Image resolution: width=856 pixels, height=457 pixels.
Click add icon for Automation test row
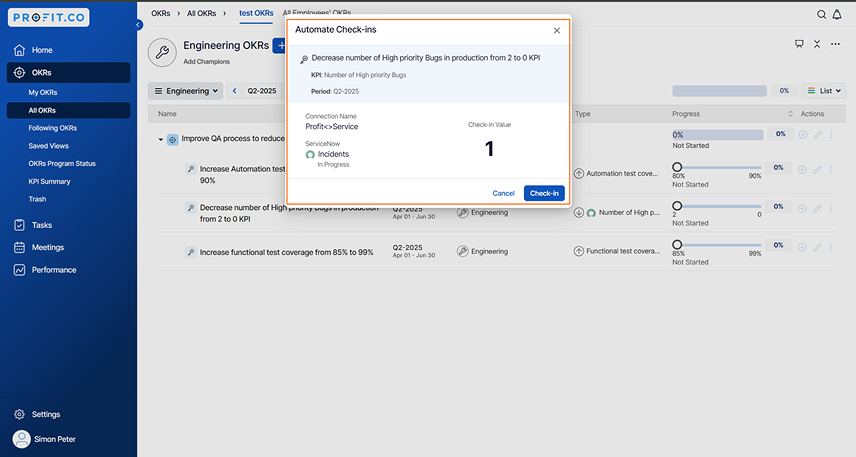click(802, 170)
